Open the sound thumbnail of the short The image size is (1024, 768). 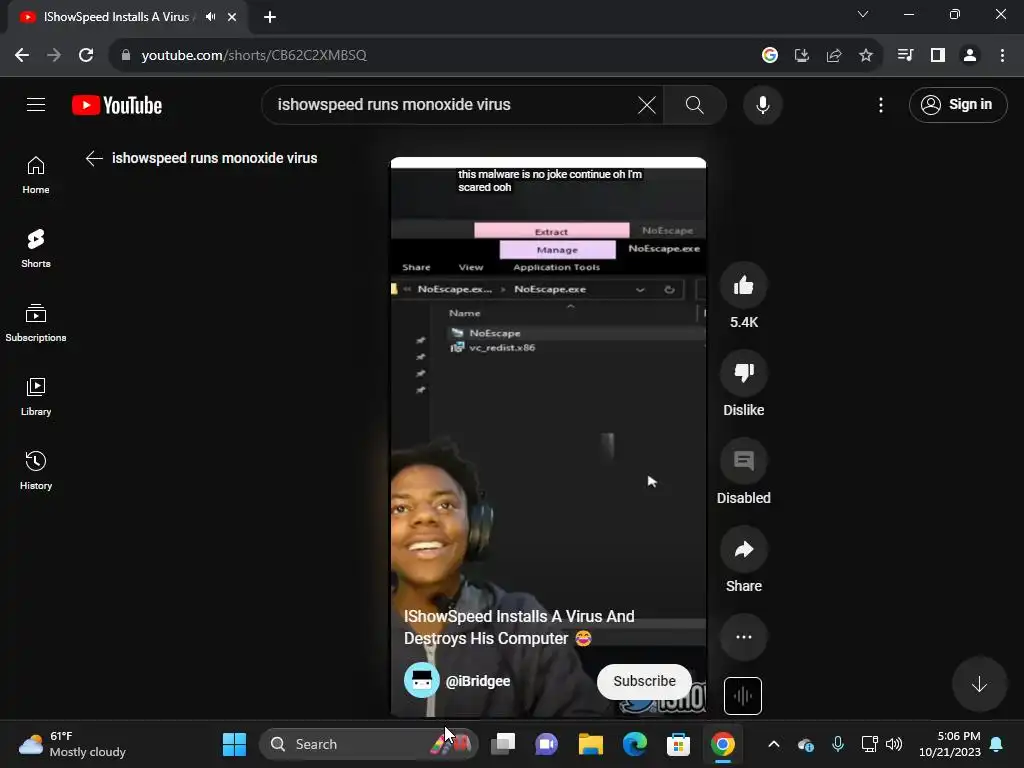743,696
